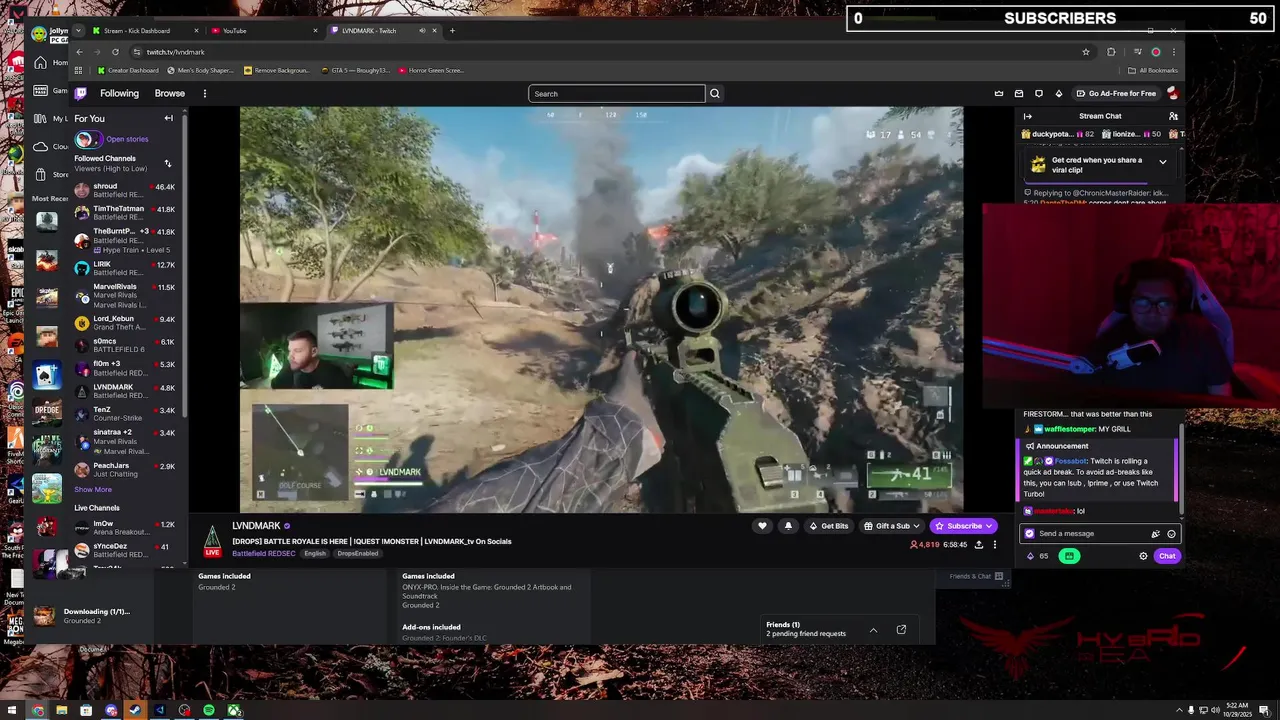This screenshot has width=1280, height=720.
Task: Open Chrome three-dot menu
Action: point(1174,52)
